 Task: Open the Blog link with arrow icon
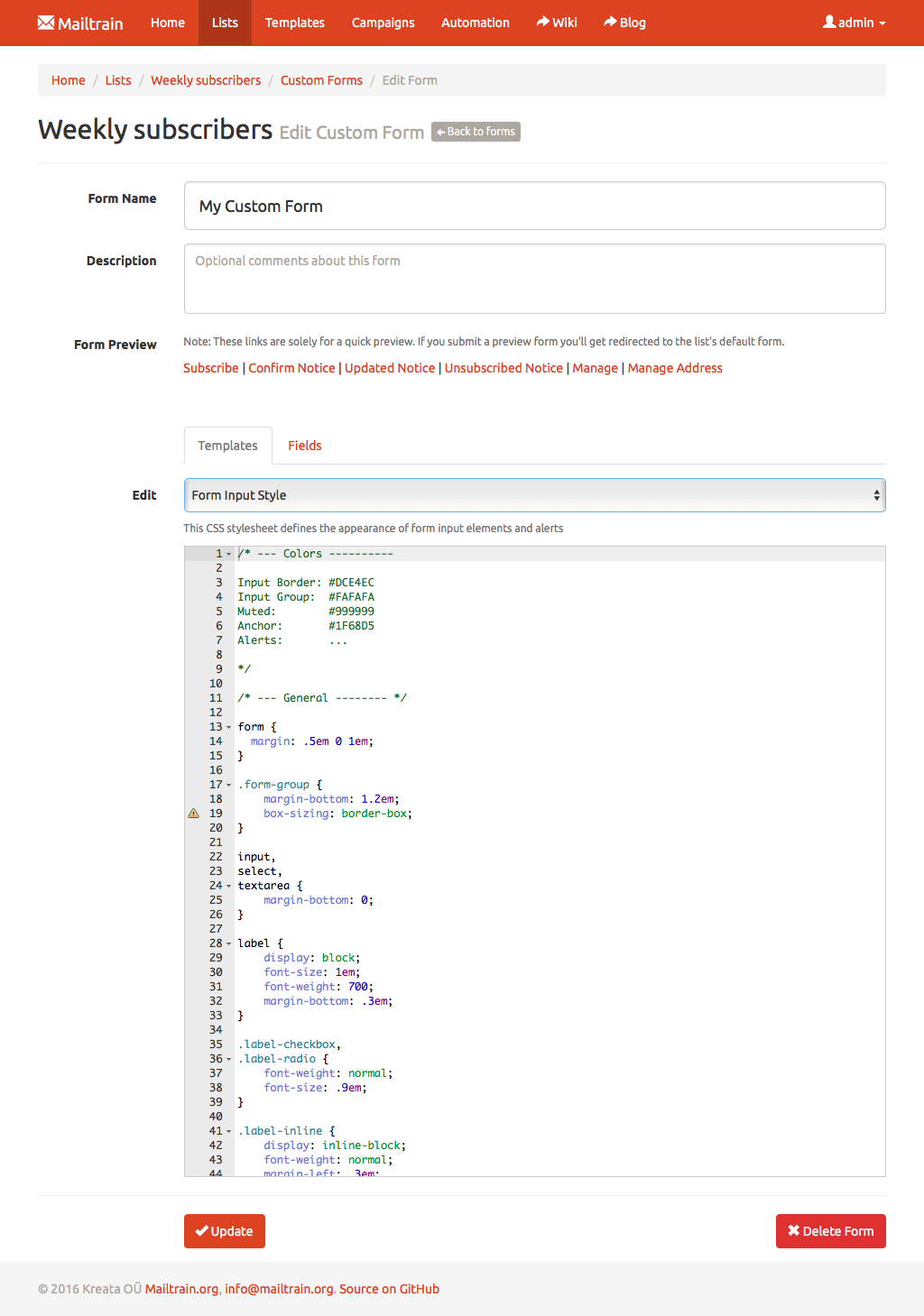coord(624,23)
